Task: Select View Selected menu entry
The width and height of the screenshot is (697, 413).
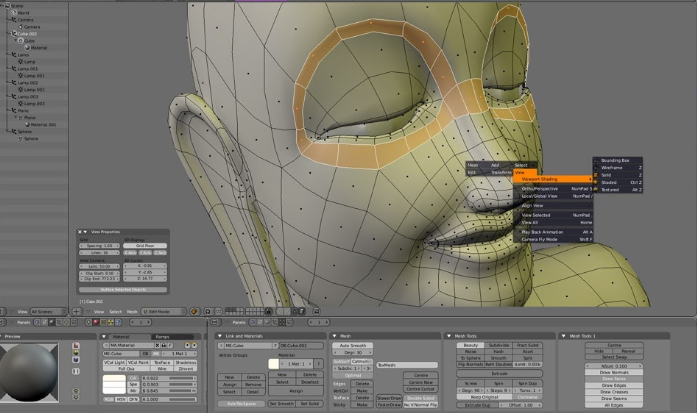Action: (534, 215)
